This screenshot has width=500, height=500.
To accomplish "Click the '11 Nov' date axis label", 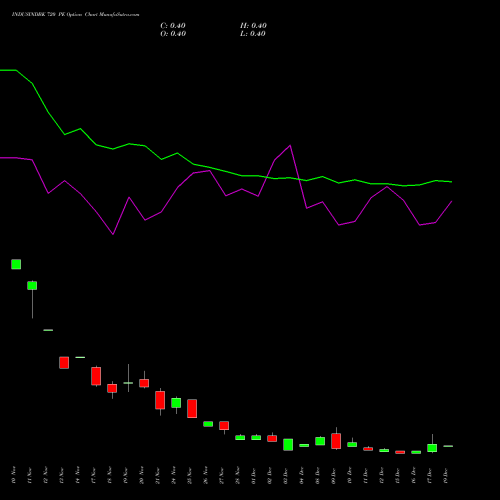I will pos(30,475).
